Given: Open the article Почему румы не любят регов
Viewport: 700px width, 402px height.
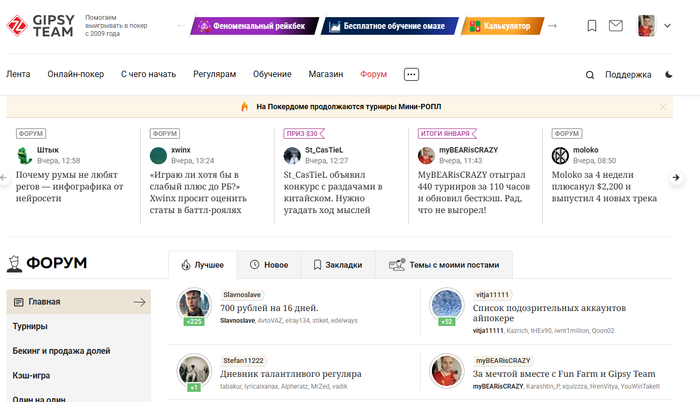Looking at the screenshot, I should coord(70,186).
